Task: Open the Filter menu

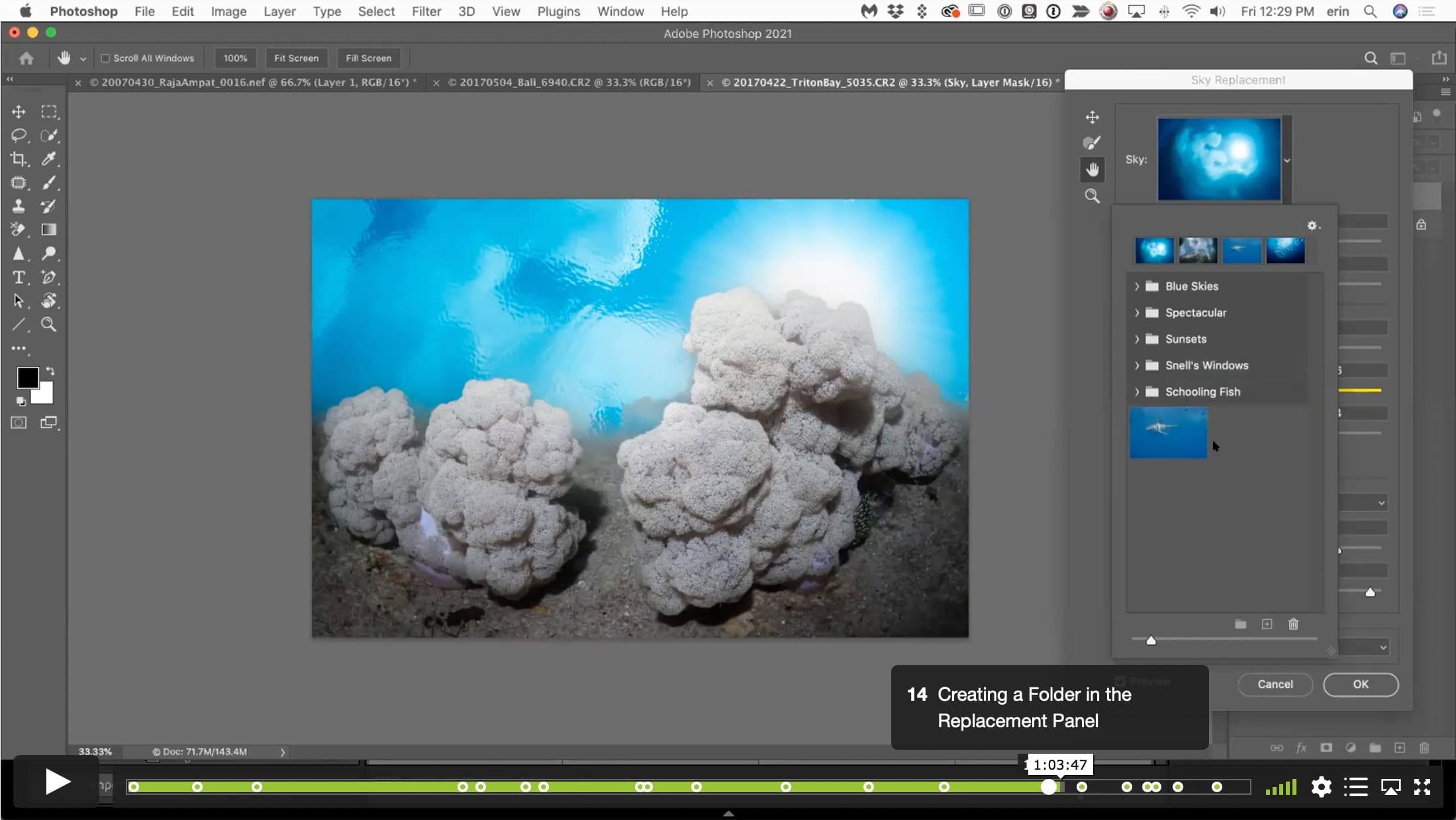Action: (426, 11)
